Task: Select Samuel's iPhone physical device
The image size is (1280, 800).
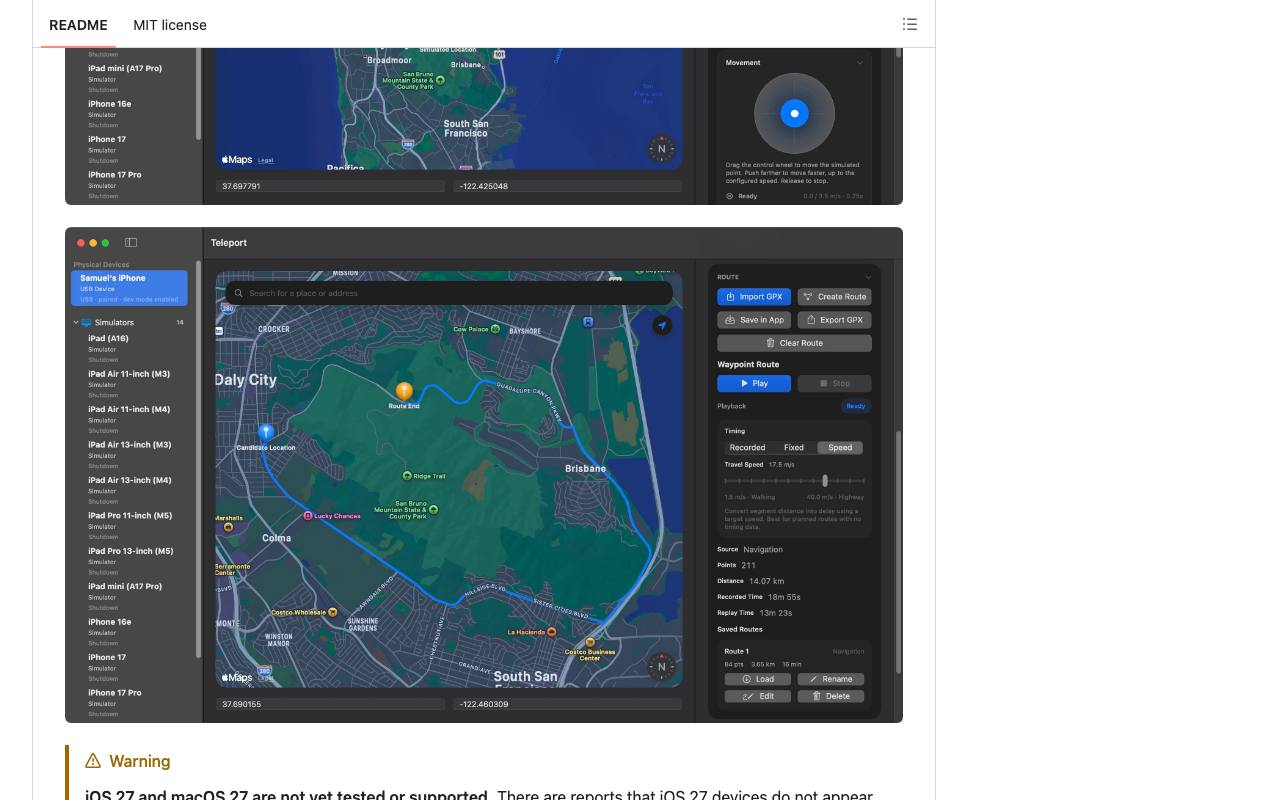Action: click(x=129, y=288)
